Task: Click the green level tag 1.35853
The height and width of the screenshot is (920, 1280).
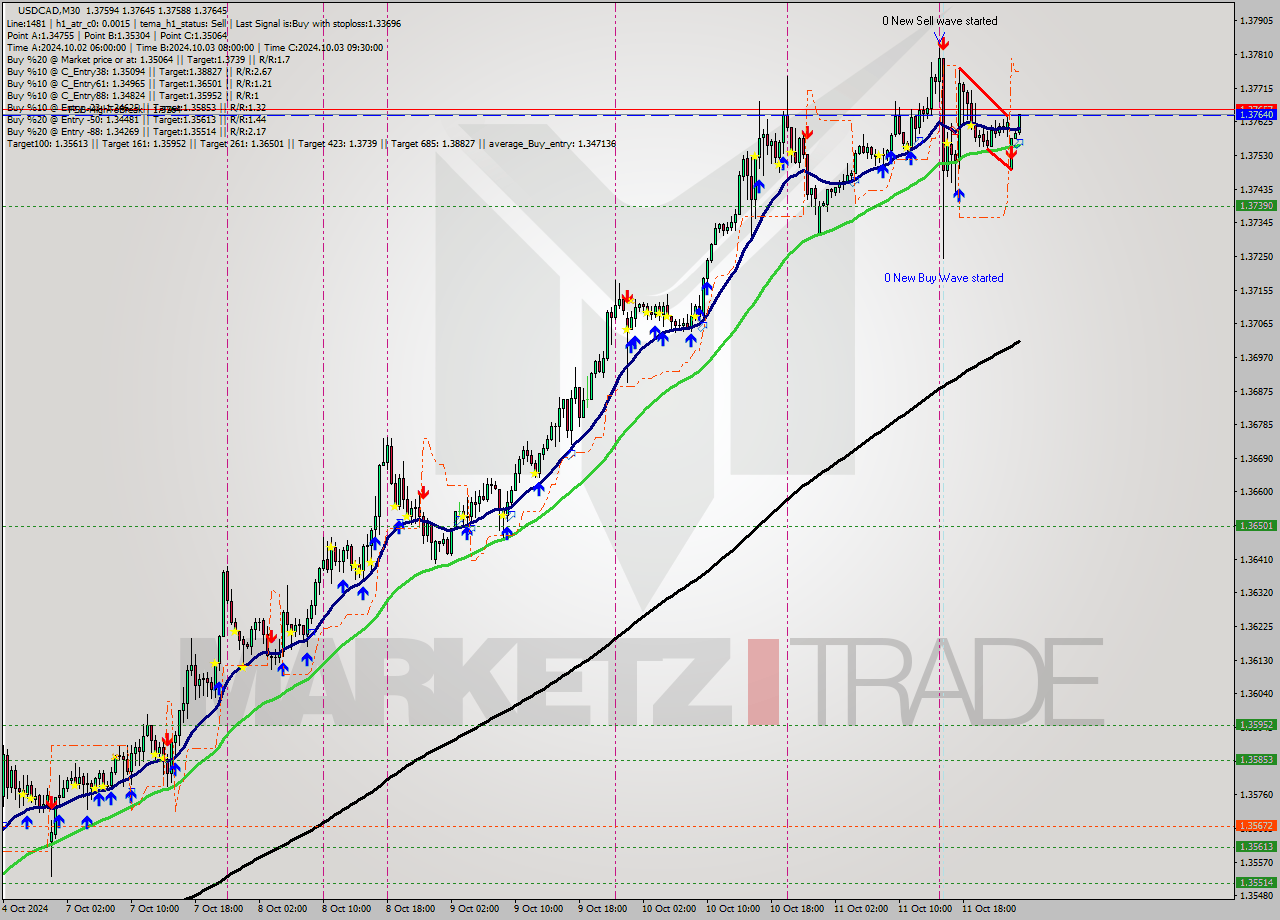Action: pyautogui.click(x=1256, y=759)
